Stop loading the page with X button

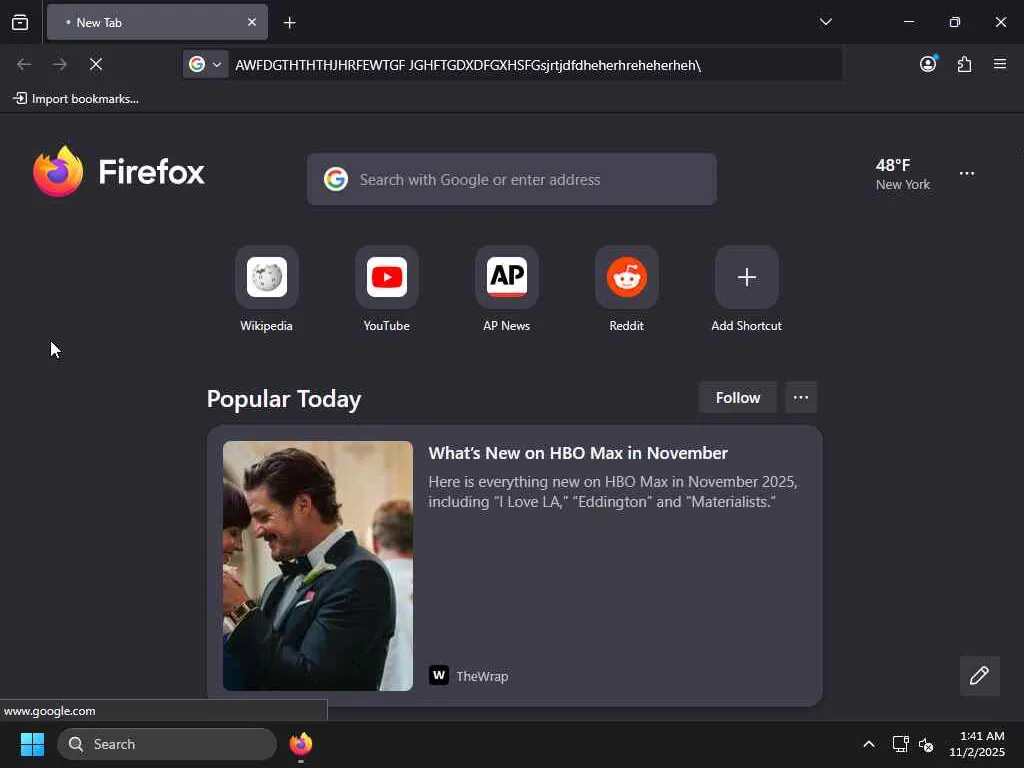coord(96,64)
